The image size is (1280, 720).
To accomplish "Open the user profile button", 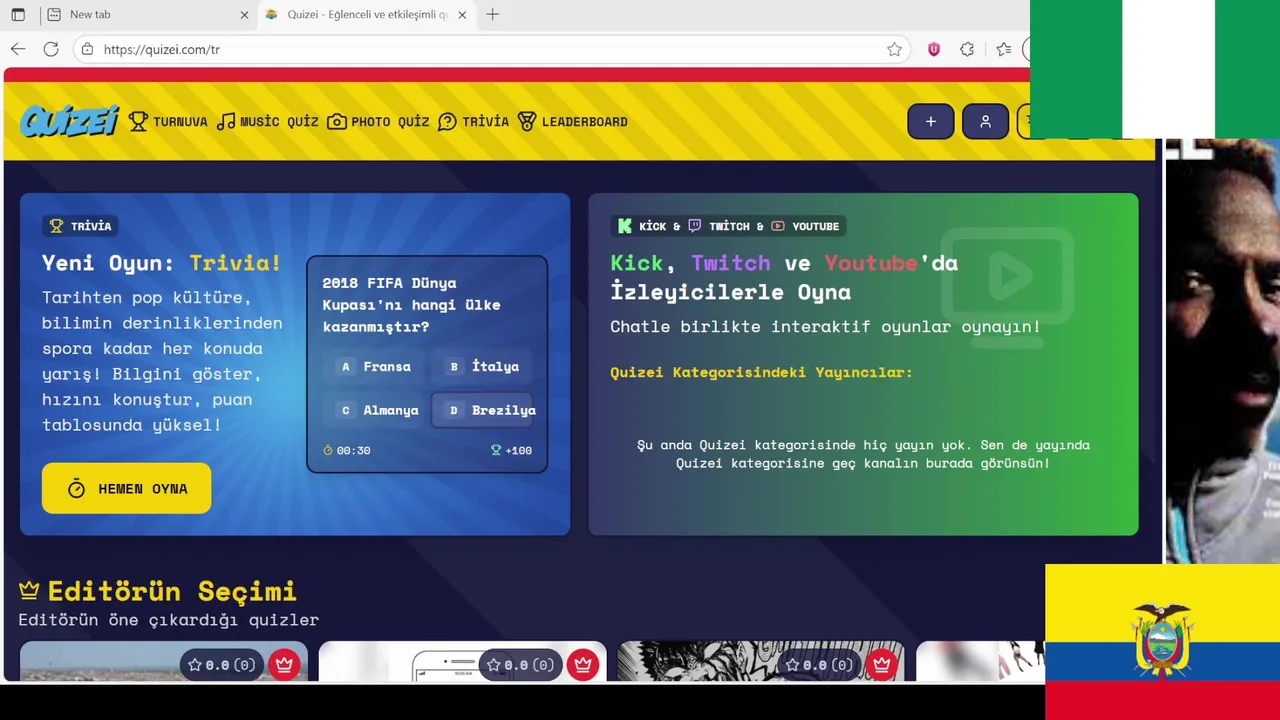I will click(985, 121).
